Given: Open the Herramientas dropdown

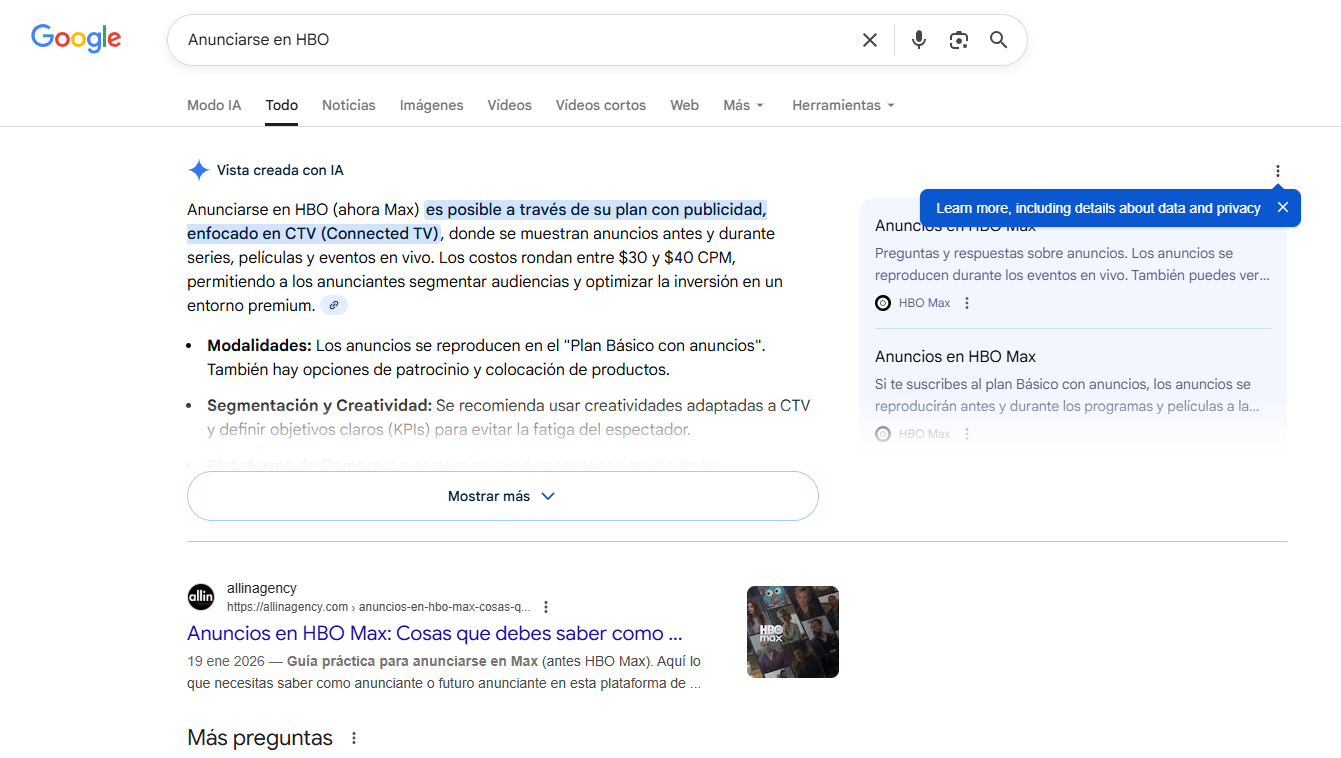Looking at the screenshot, I should pyautogui.click(x=842, y=105).
